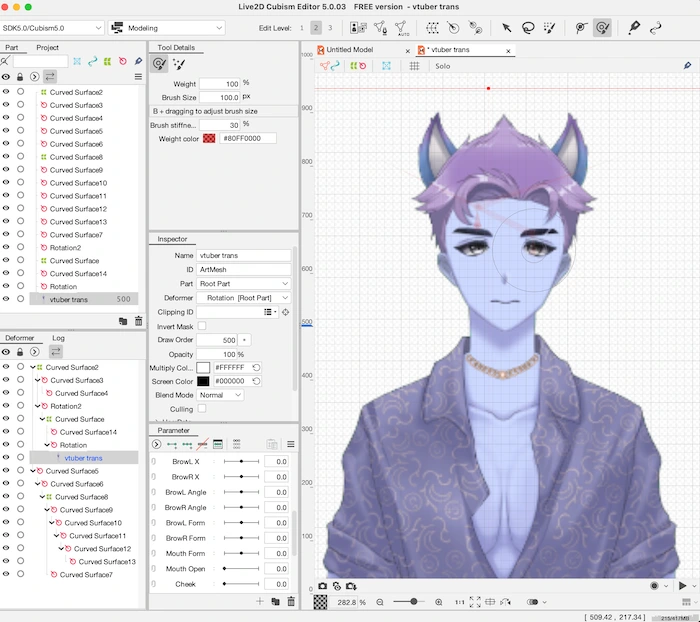This screenshot has height=622, width=700.
Task: Click the grid display icon in canvas toolbar
Action: (x=414, y=66)
